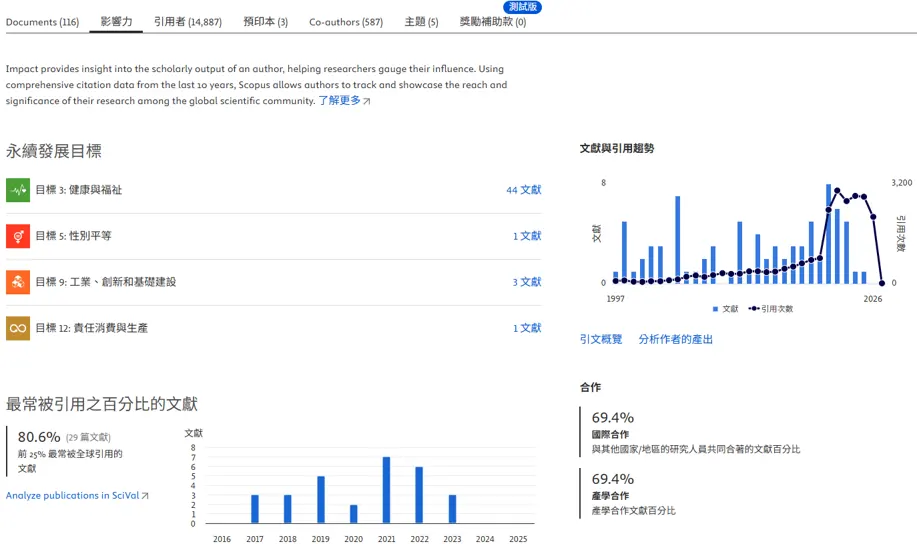This screenshot has height=544, width=917.
Task: Click the 2018 bar in percentile chart
Action: [x=287, y=509]
